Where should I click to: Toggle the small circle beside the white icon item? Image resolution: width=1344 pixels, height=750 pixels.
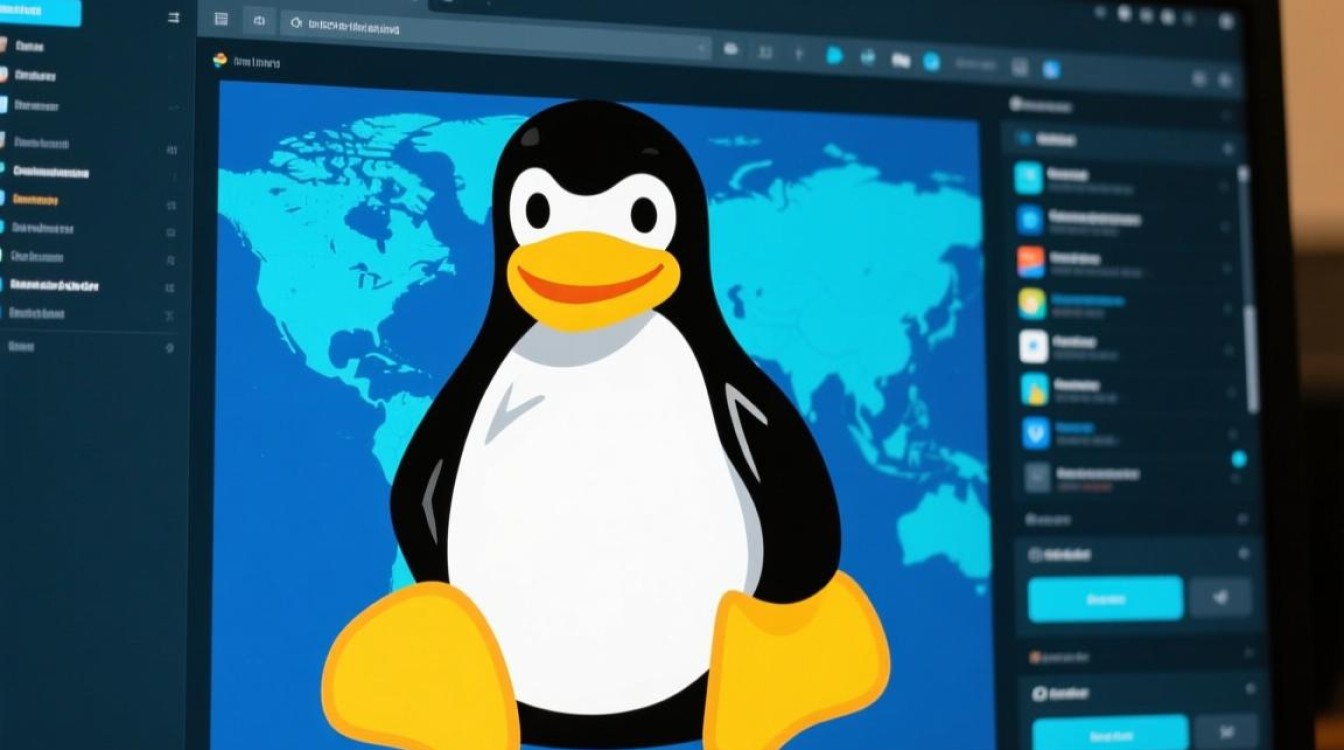[x=1225, y=350]
